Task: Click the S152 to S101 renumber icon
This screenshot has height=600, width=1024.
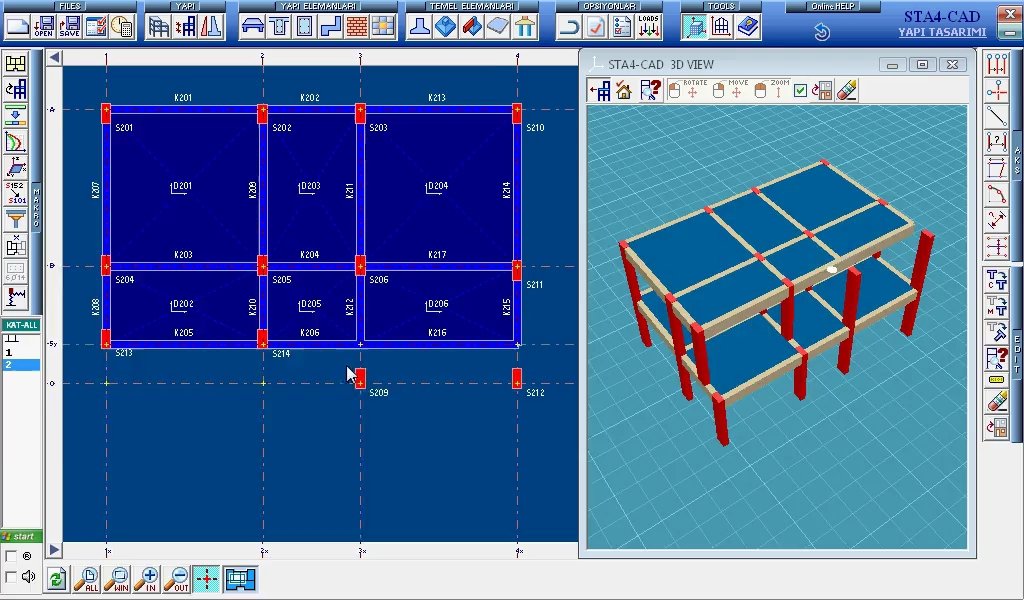Action: pos(16,193)
